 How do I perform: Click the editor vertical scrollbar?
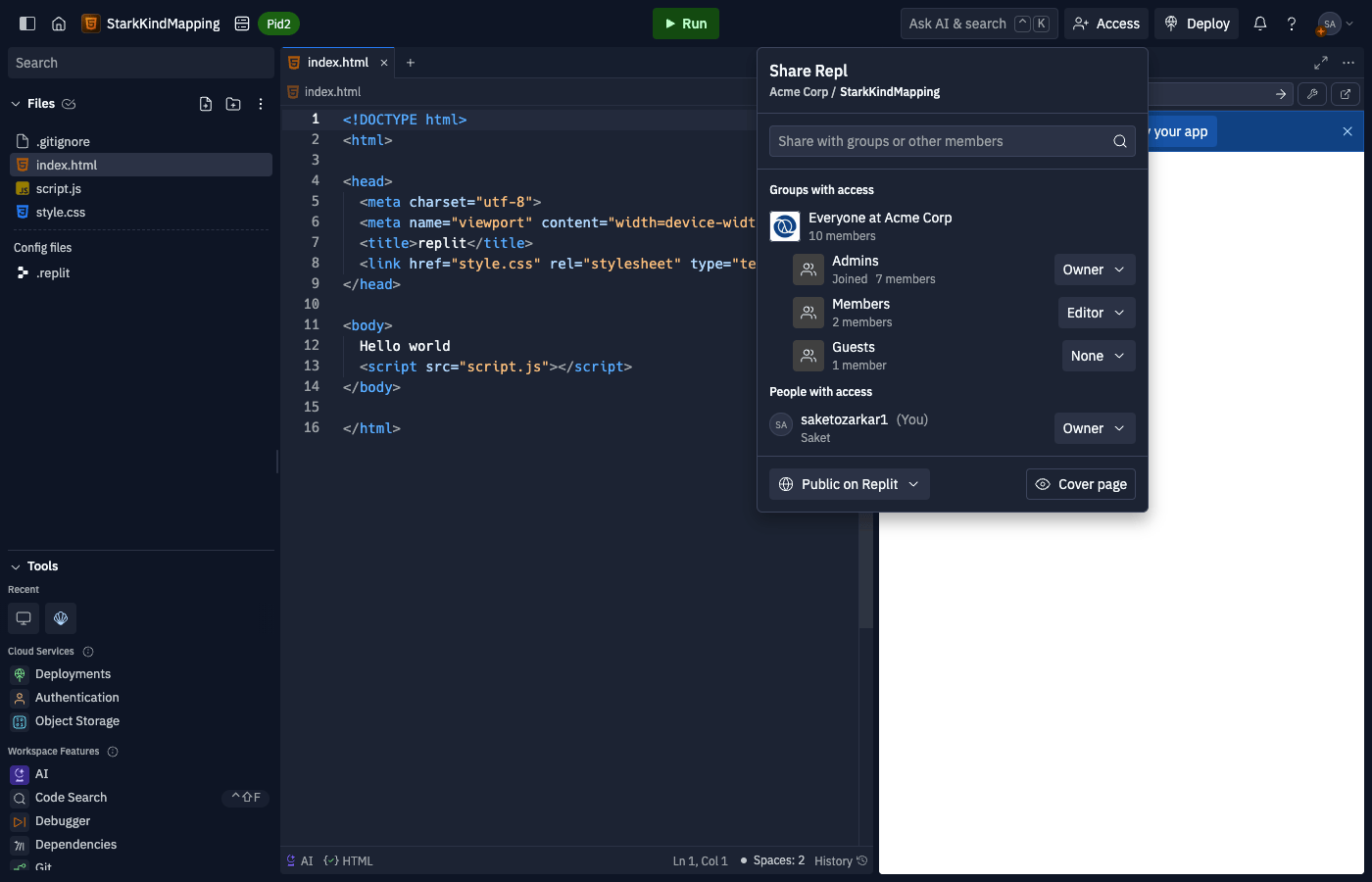tap(865, 568)
